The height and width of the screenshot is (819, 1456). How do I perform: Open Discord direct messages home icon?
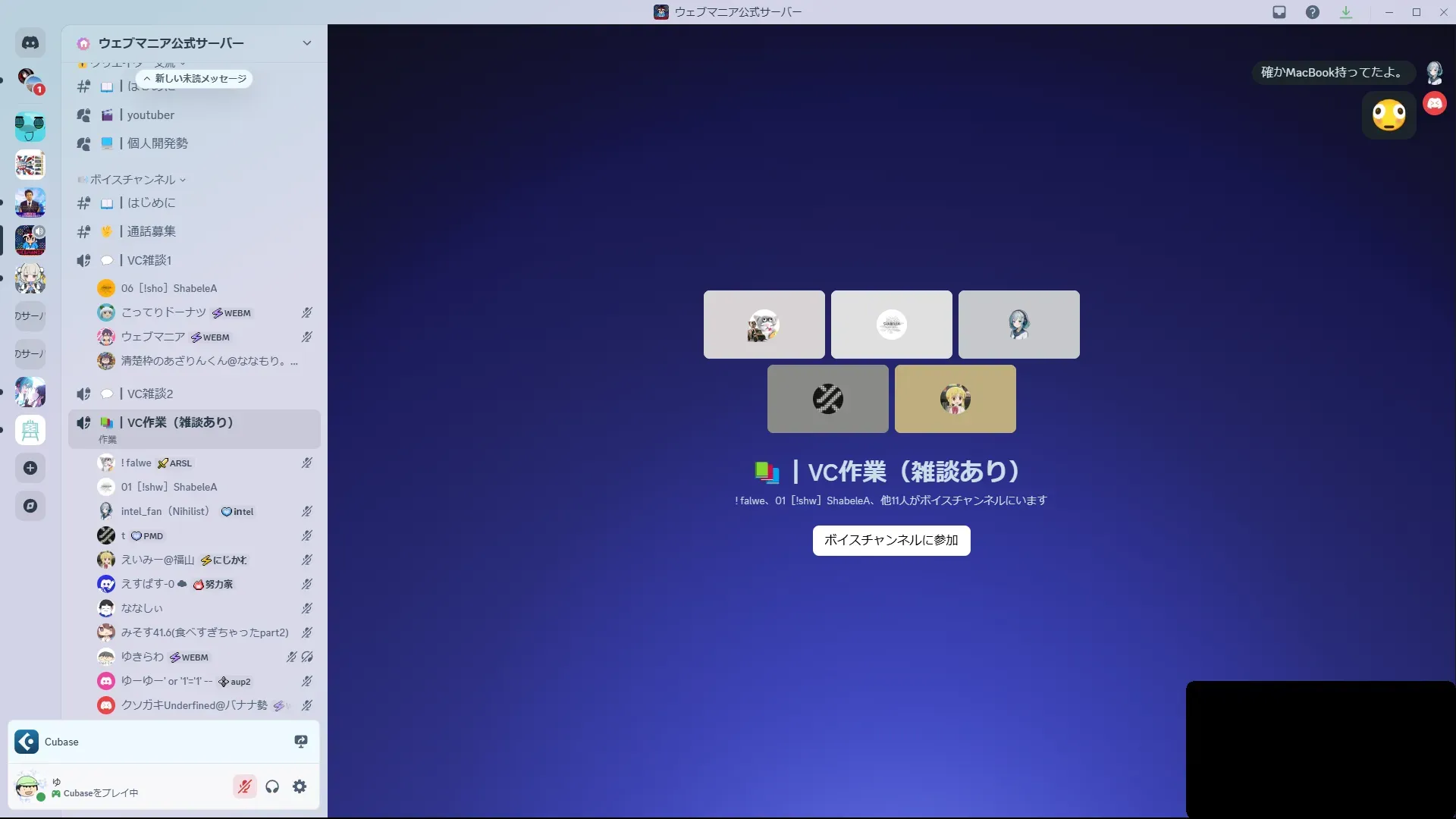click(x=30, y=43)
